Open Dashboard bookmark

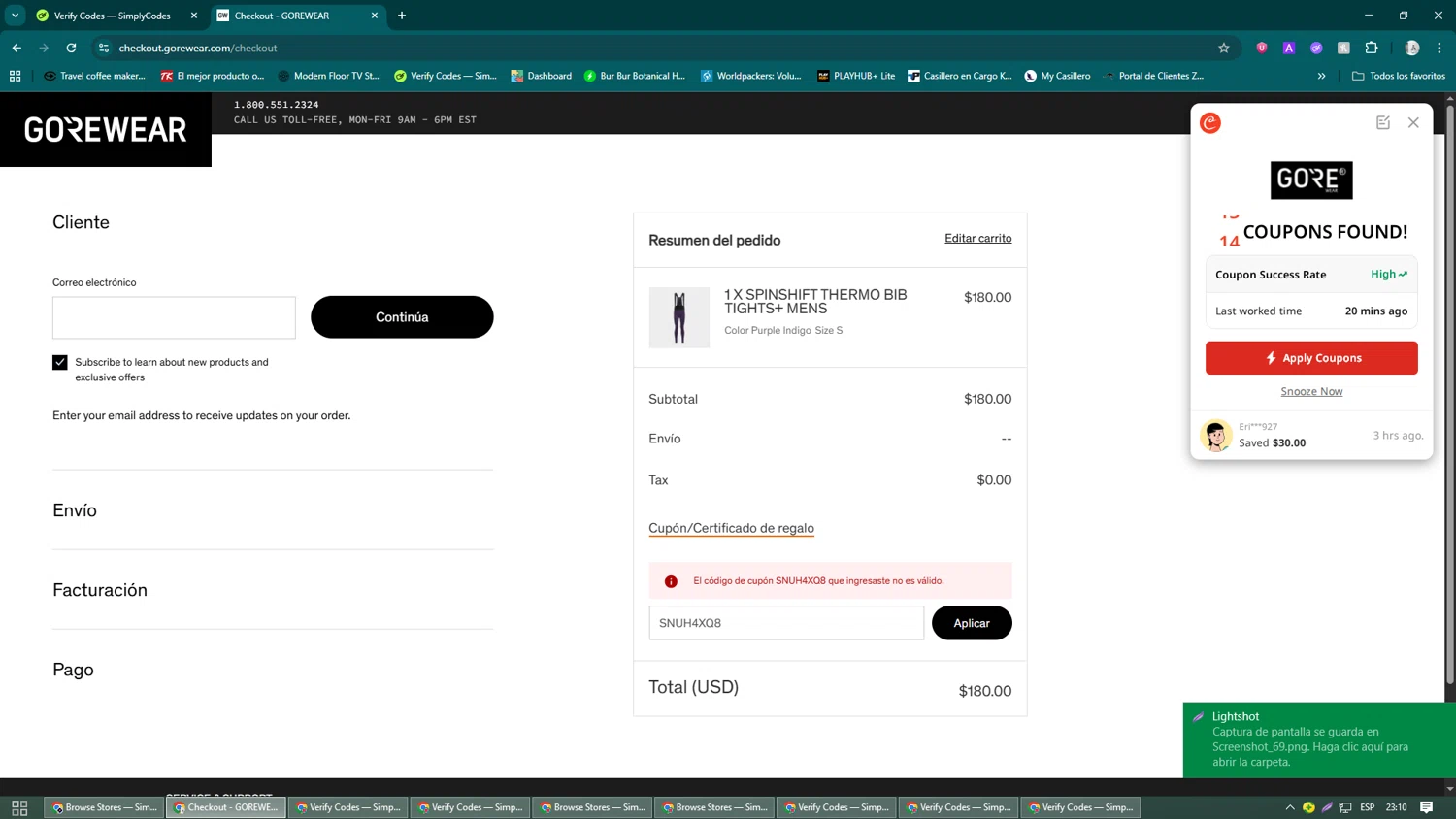tap(542, 76)
